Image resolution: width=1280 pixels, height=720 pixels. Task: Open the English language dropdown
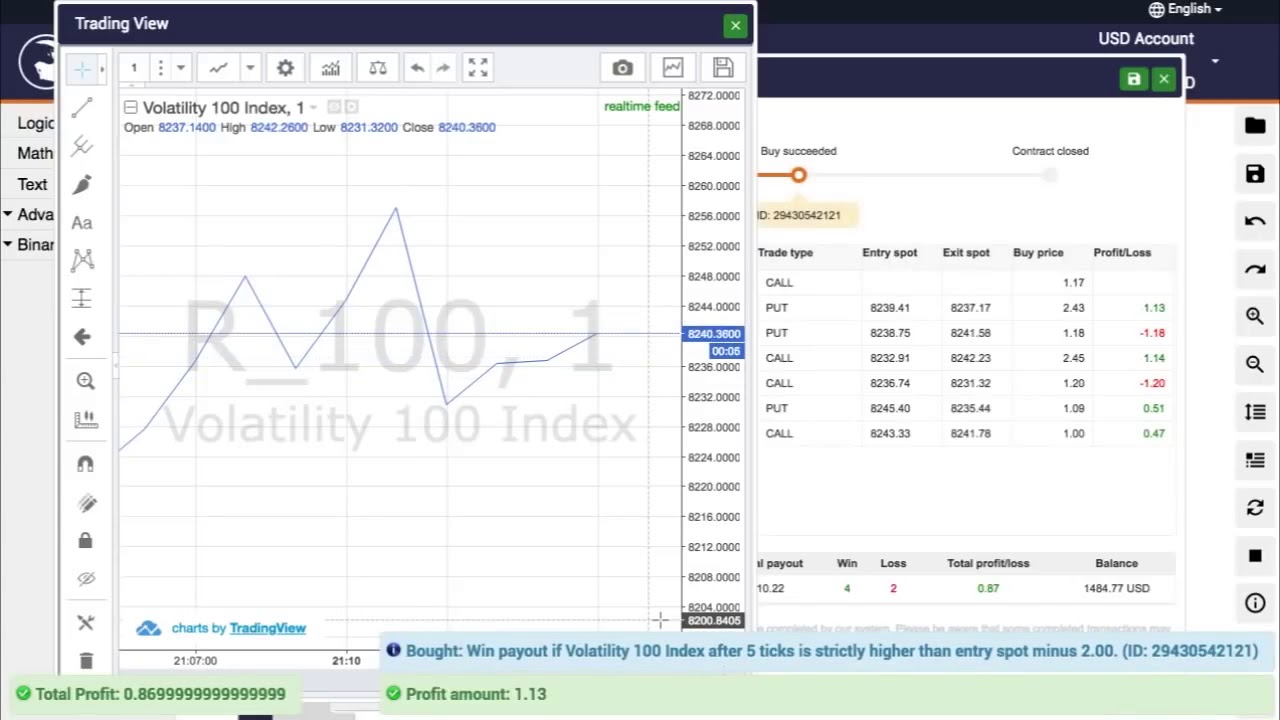tap(1186, 9)
